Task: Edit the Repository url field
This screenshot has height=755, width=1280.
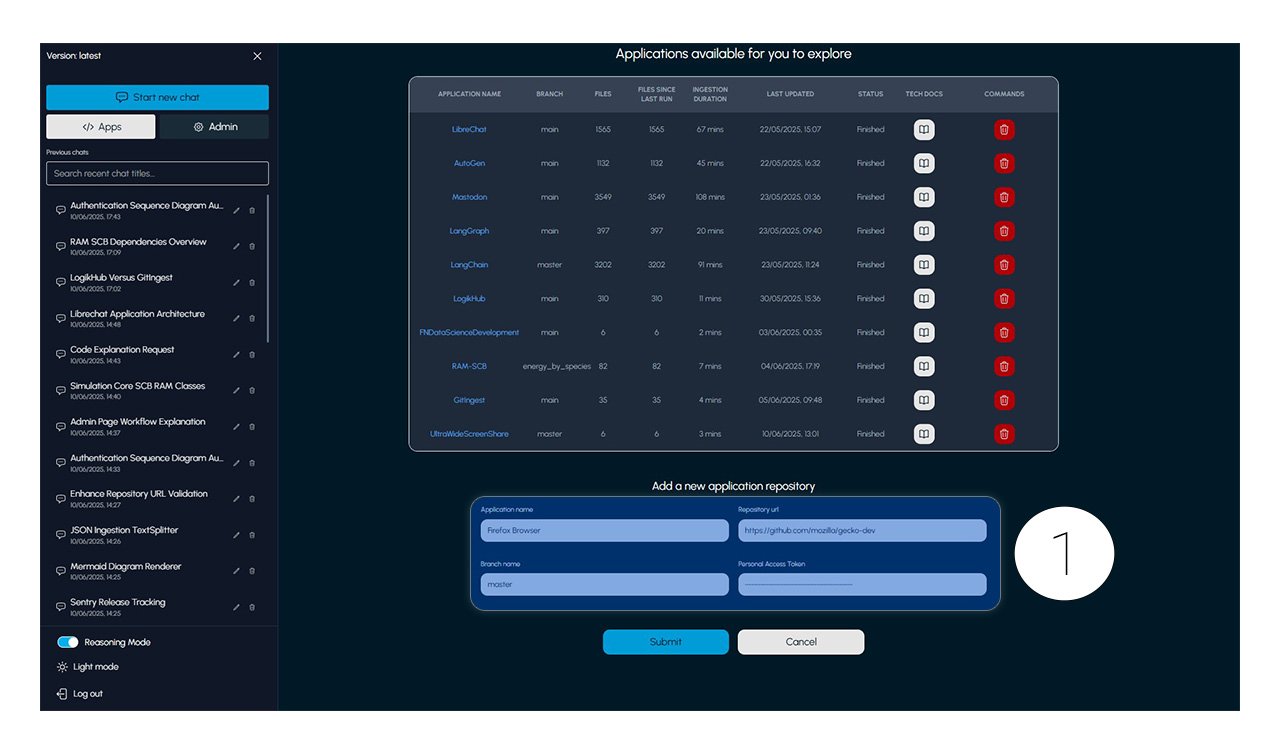Action: pos(862,530)
